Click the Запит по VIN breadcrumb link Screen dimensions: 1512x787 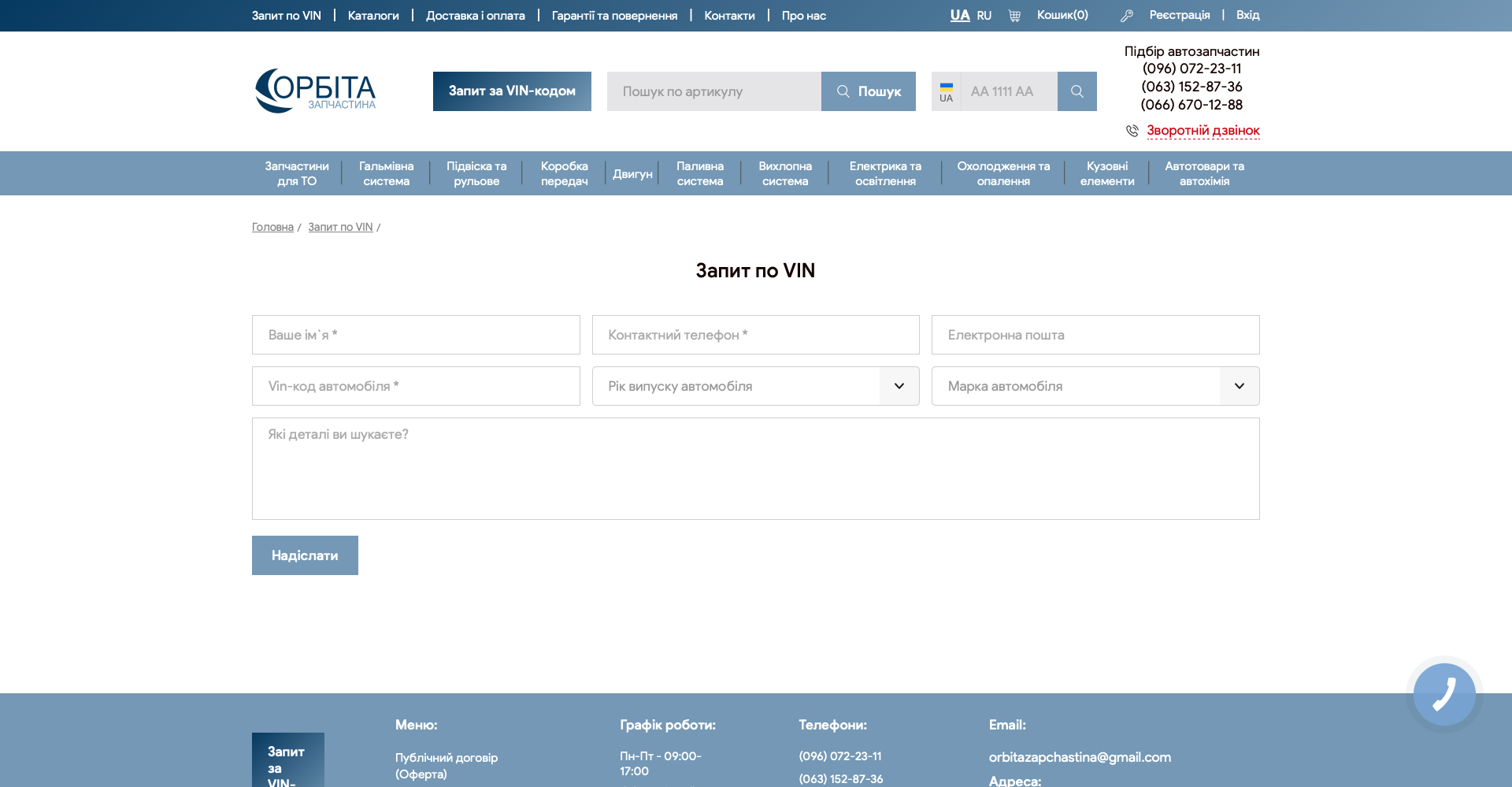340,227
